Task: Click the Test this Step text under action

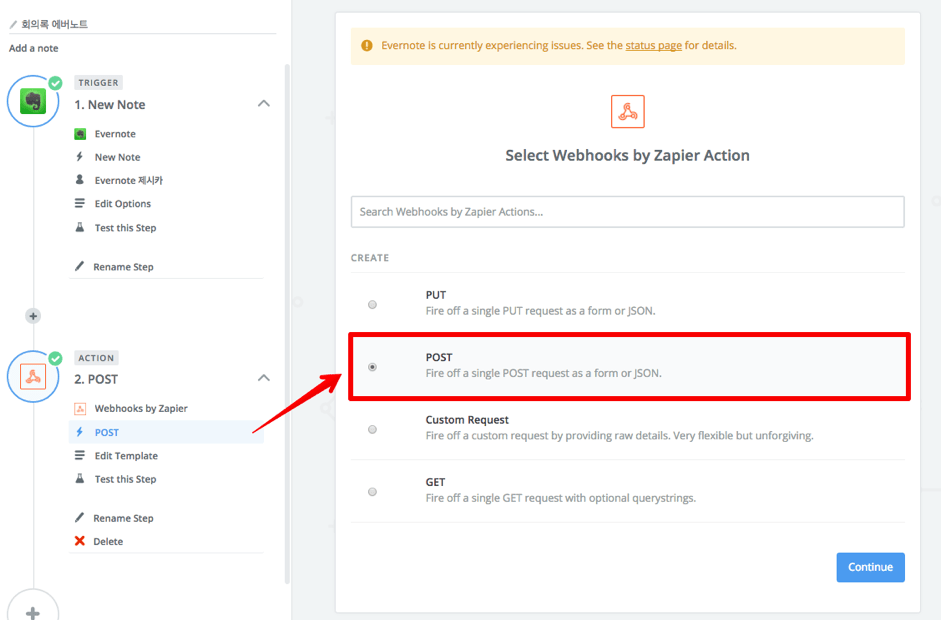Action: pos(125,479)
